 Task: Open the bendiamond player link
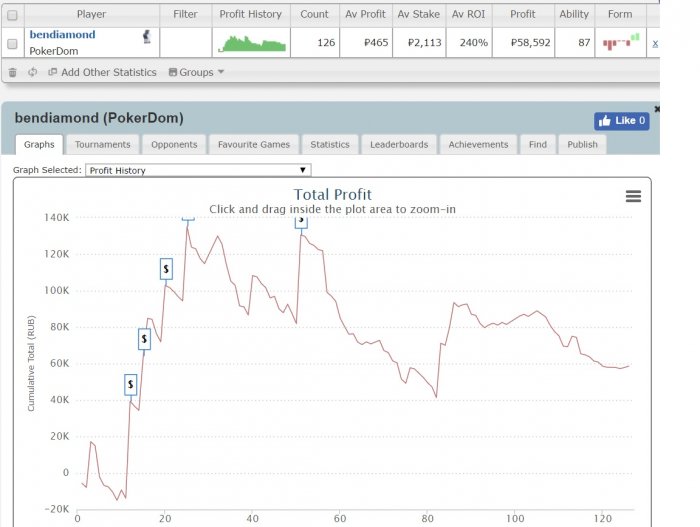coord(62,34)
